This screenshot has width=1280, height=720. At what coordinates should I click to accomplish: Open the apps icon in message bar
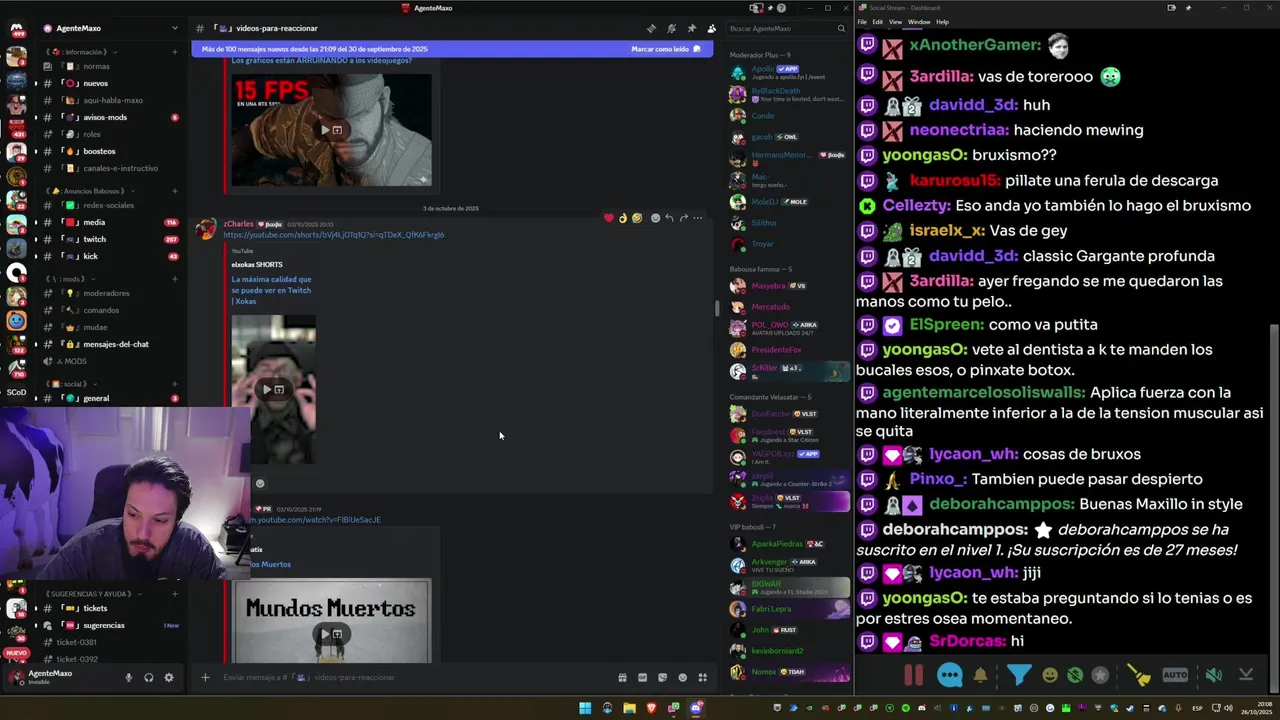pyautogui.click(x=703, y=677)
